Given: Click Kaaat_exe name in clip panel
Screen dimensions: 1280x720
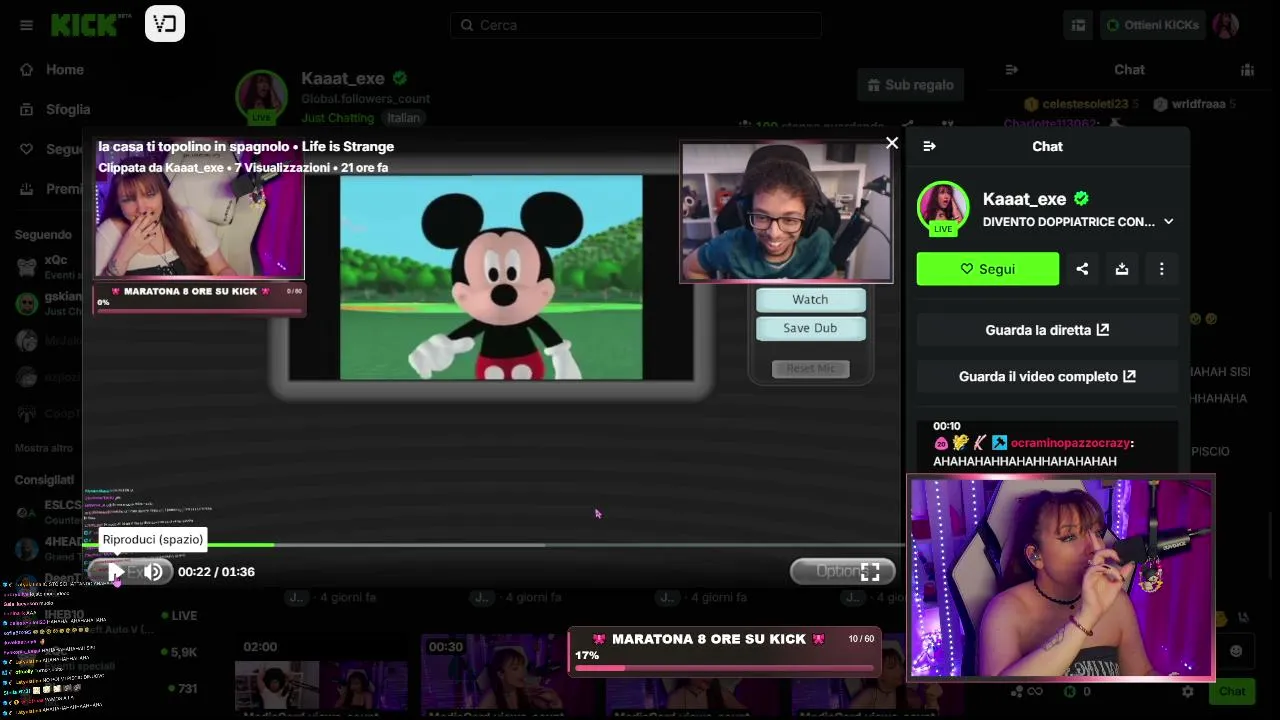Looking at the screenshot, I should [x=1024, y=199].
